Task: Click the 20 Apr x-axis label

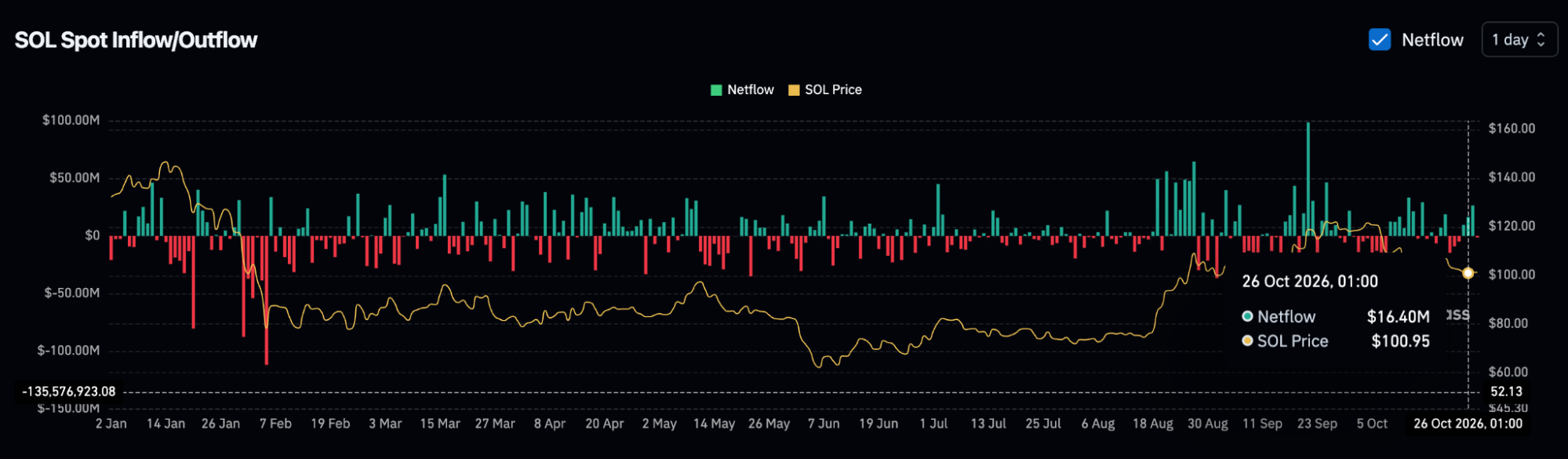Action: [605, 424]
